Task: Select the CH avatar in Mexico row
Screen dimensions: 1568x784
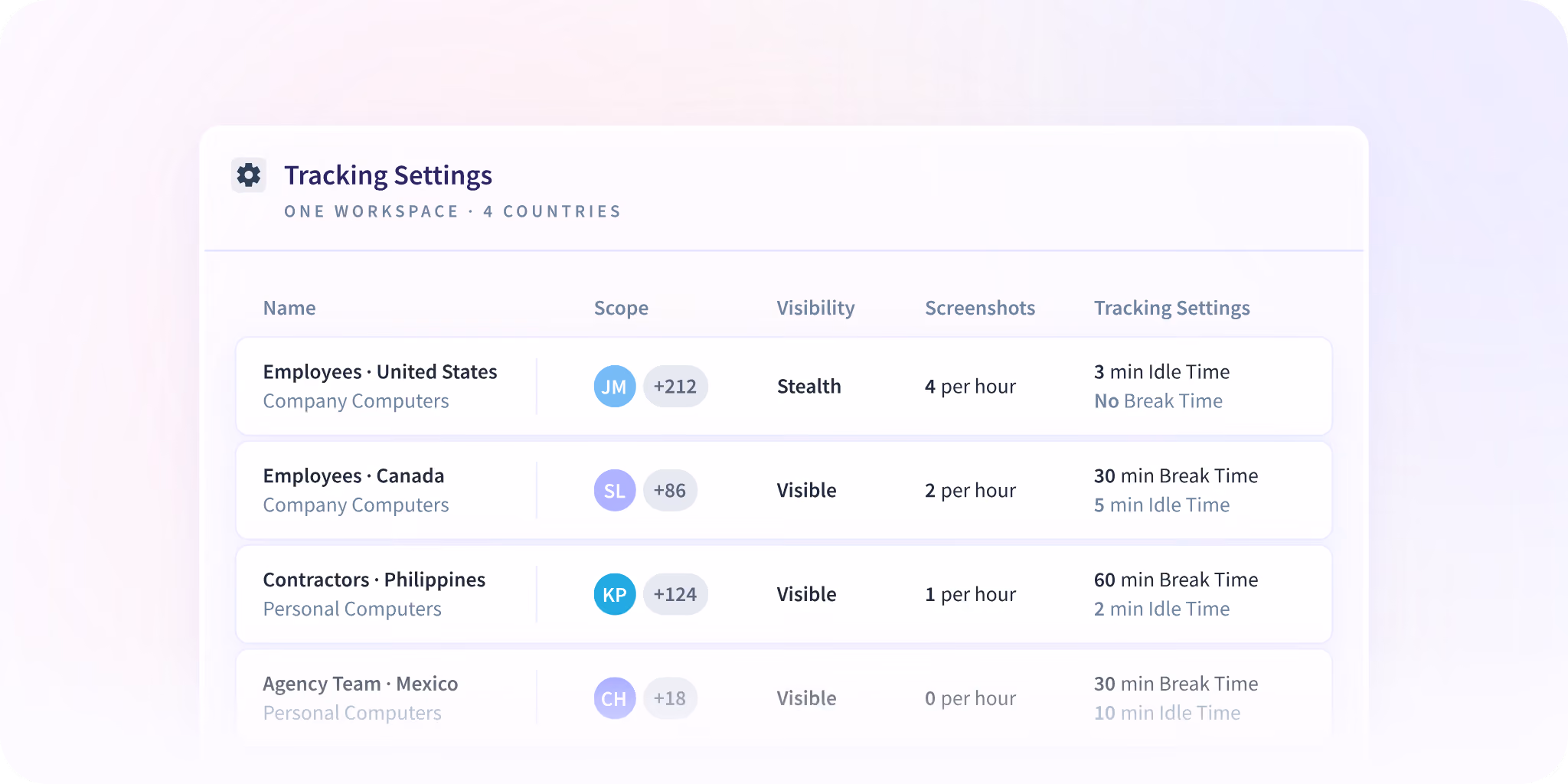Action: pyautogui.click(x=615, y=698)
